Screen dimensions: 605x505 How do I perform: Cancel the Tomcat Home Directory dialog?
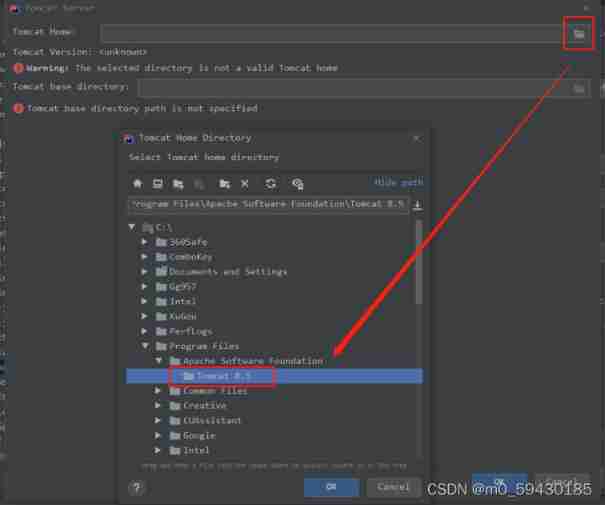click(393, 487)
